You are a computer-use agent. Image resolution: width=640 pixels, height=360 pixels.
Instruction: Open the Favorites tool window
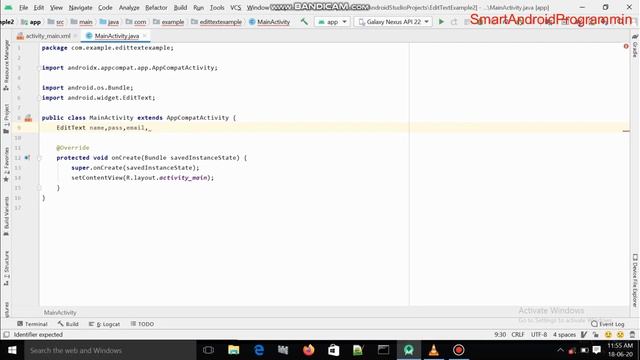[x=6, y=164]
